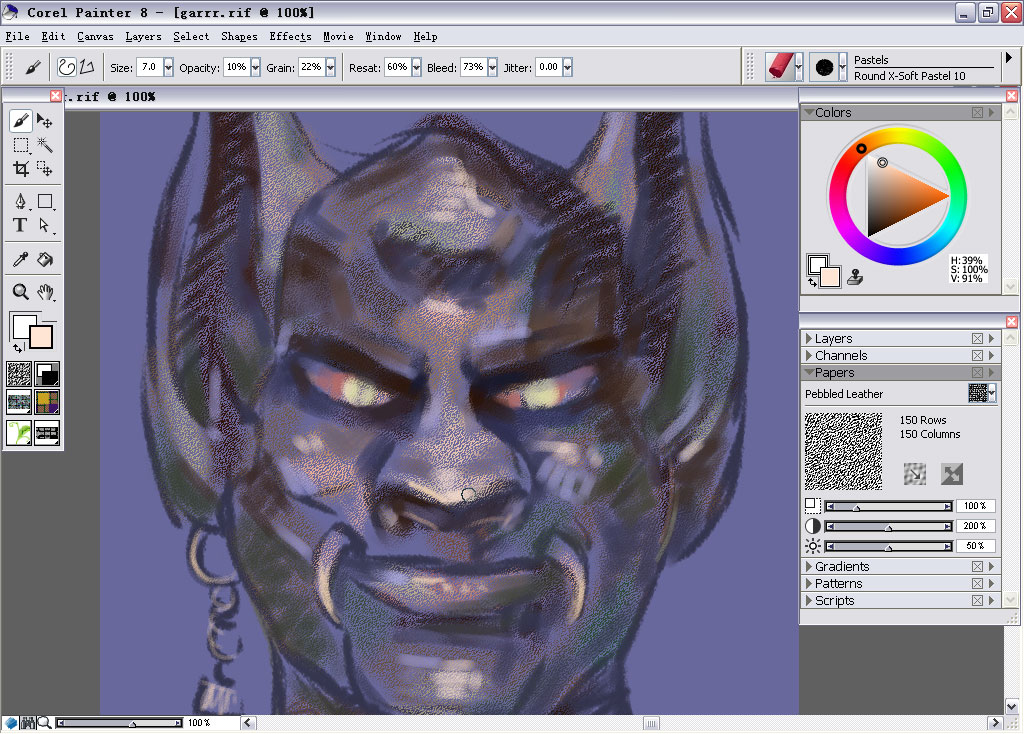
Task: Open the Grain dropdown arrow
Action: 330,67
